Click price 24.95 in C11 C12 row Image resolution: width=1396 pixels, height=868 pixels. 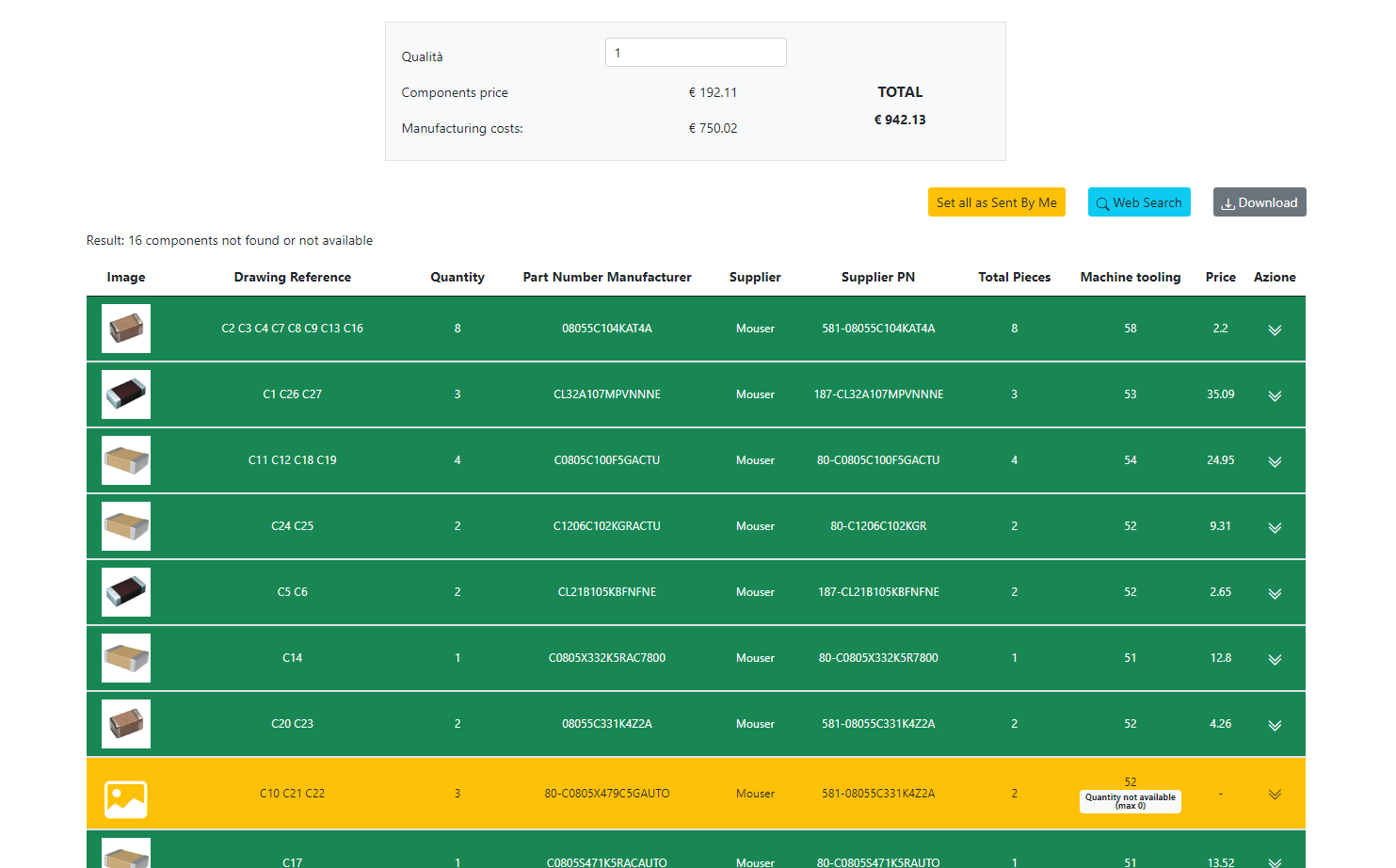point(1221,460)
